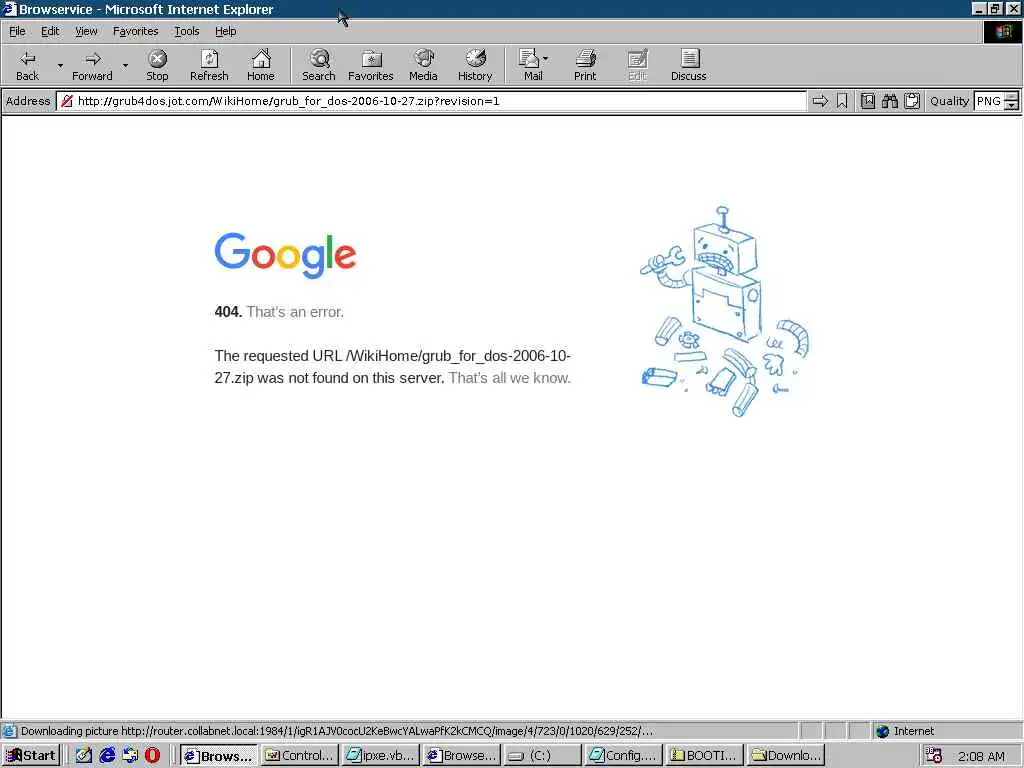Switch to the (C:) drive taskbar window
This screenshot has height=768, width=1024.
click(542, 756)
